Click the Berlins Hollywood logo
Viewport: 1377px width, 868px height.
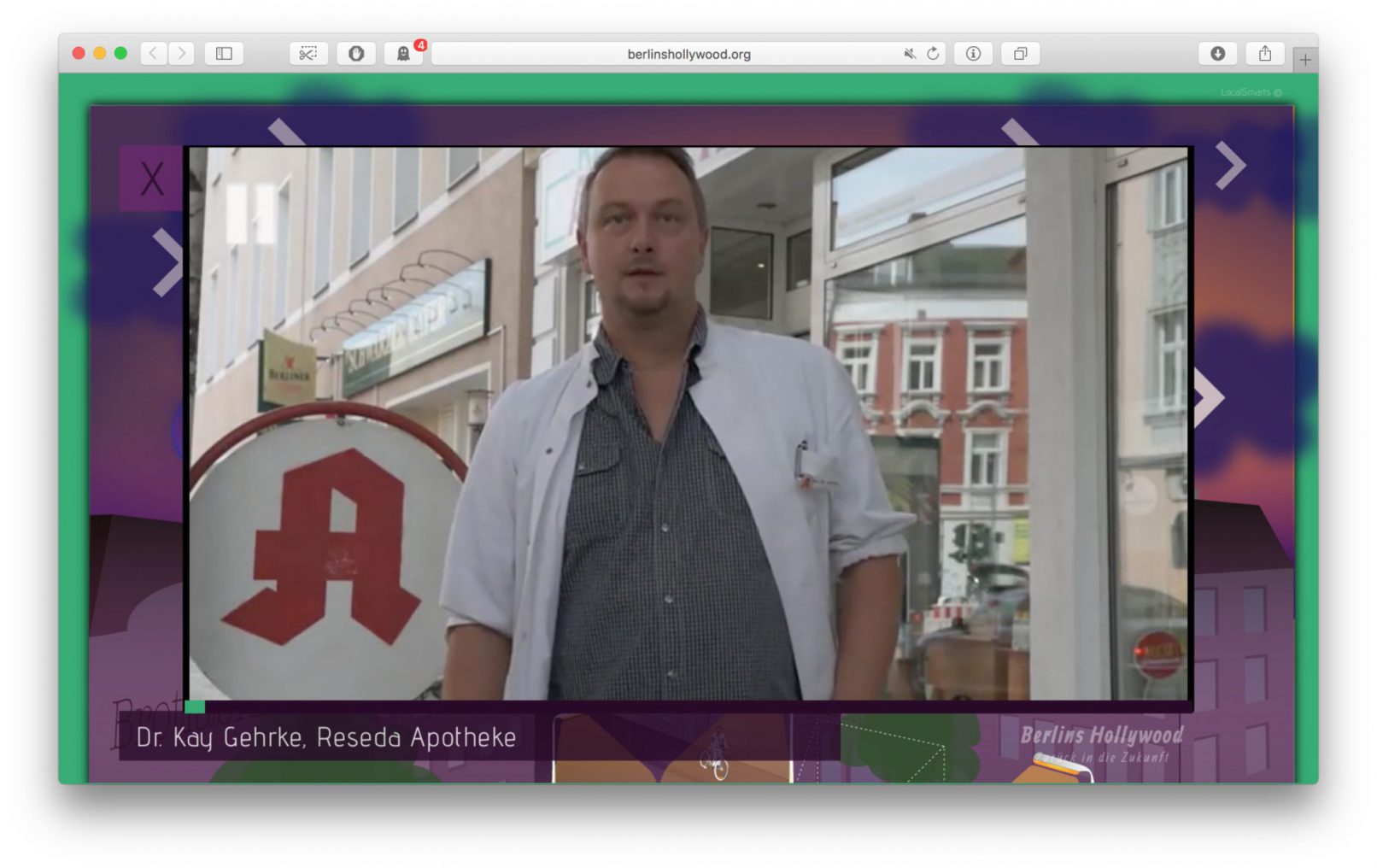point(1101,742)
